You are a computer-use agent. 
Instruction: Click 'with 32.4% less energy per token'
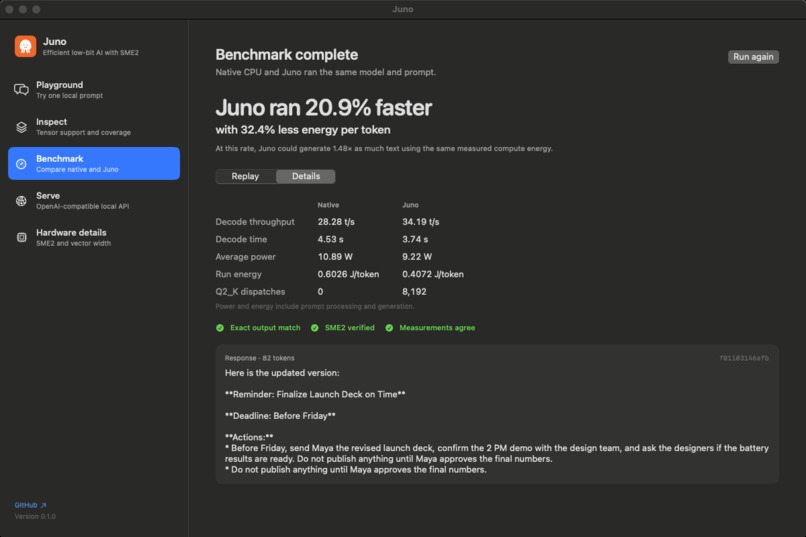[x=303, y=130]
